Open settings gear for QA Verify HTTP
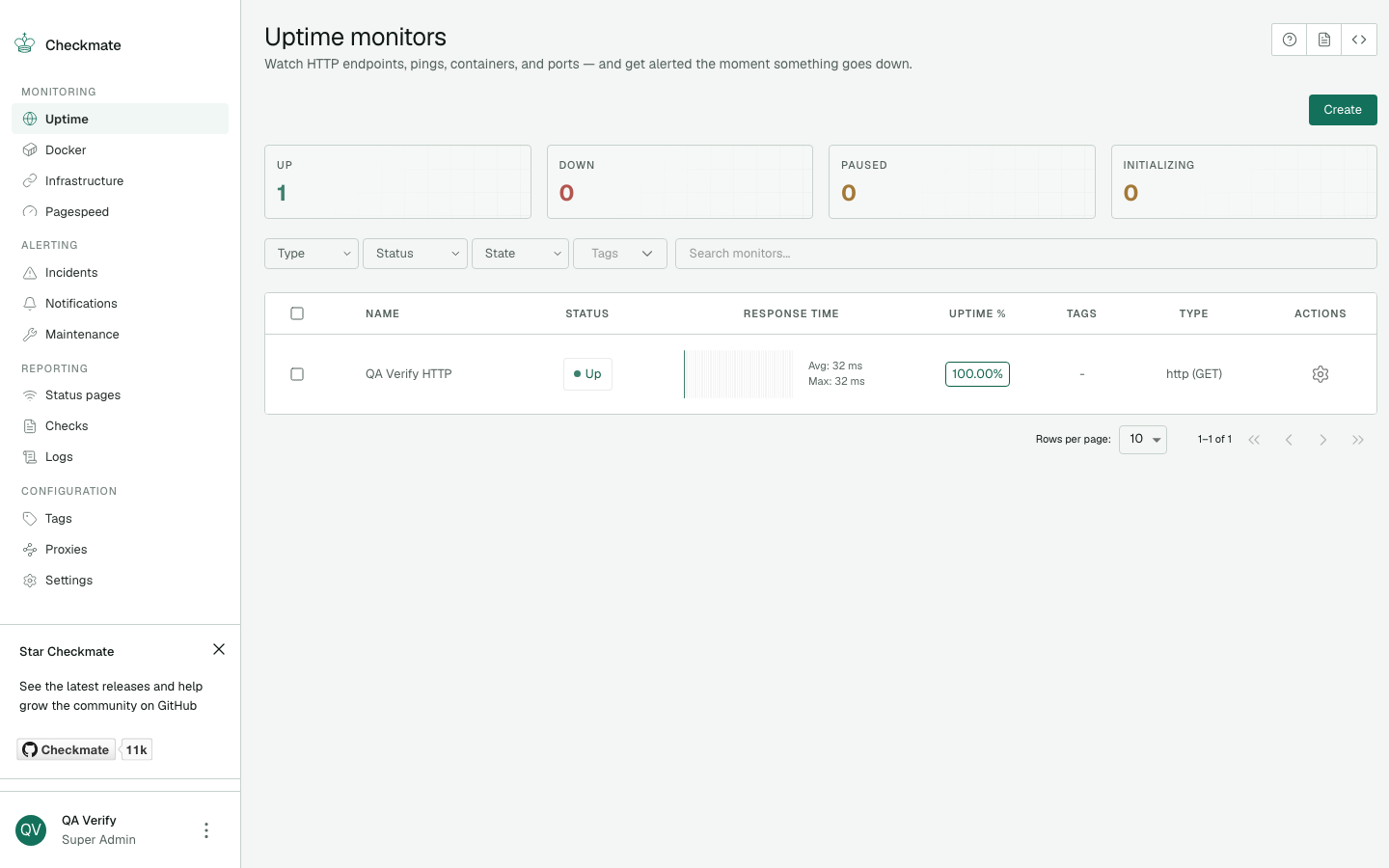This screenshot has width=1389, height=868. coord(1321,374)
